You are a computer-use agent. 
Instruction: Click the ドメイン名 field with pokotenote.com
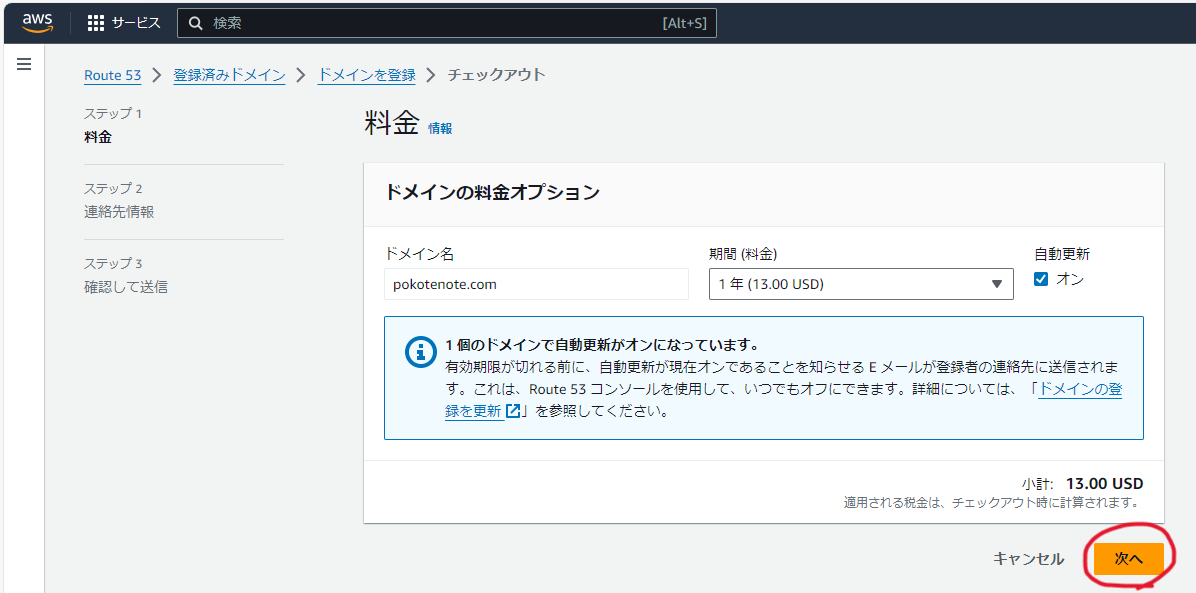click(x=536, y=284)
